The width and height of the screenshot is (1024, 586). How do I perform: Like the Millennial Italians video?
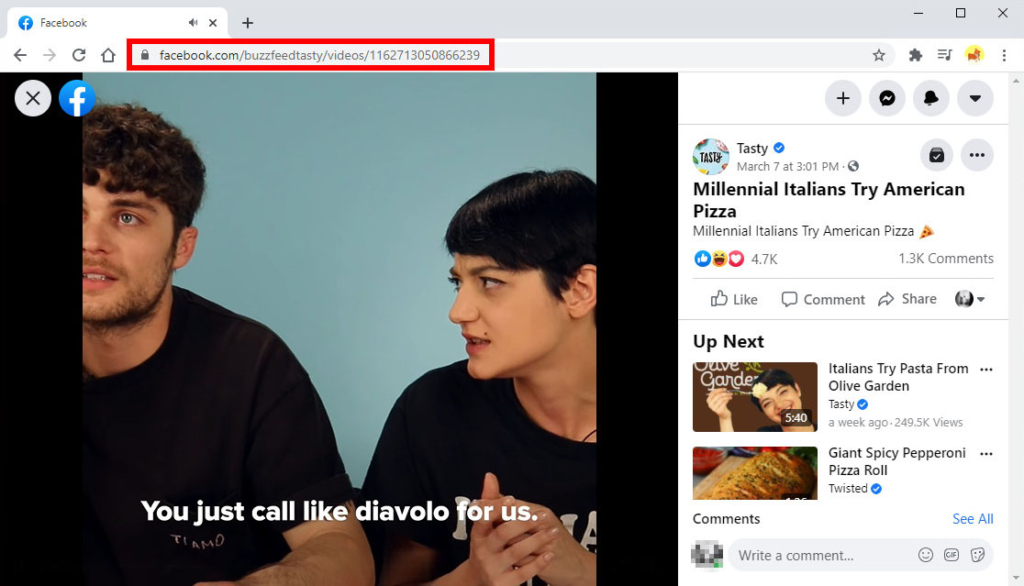(x=733, y=299)
